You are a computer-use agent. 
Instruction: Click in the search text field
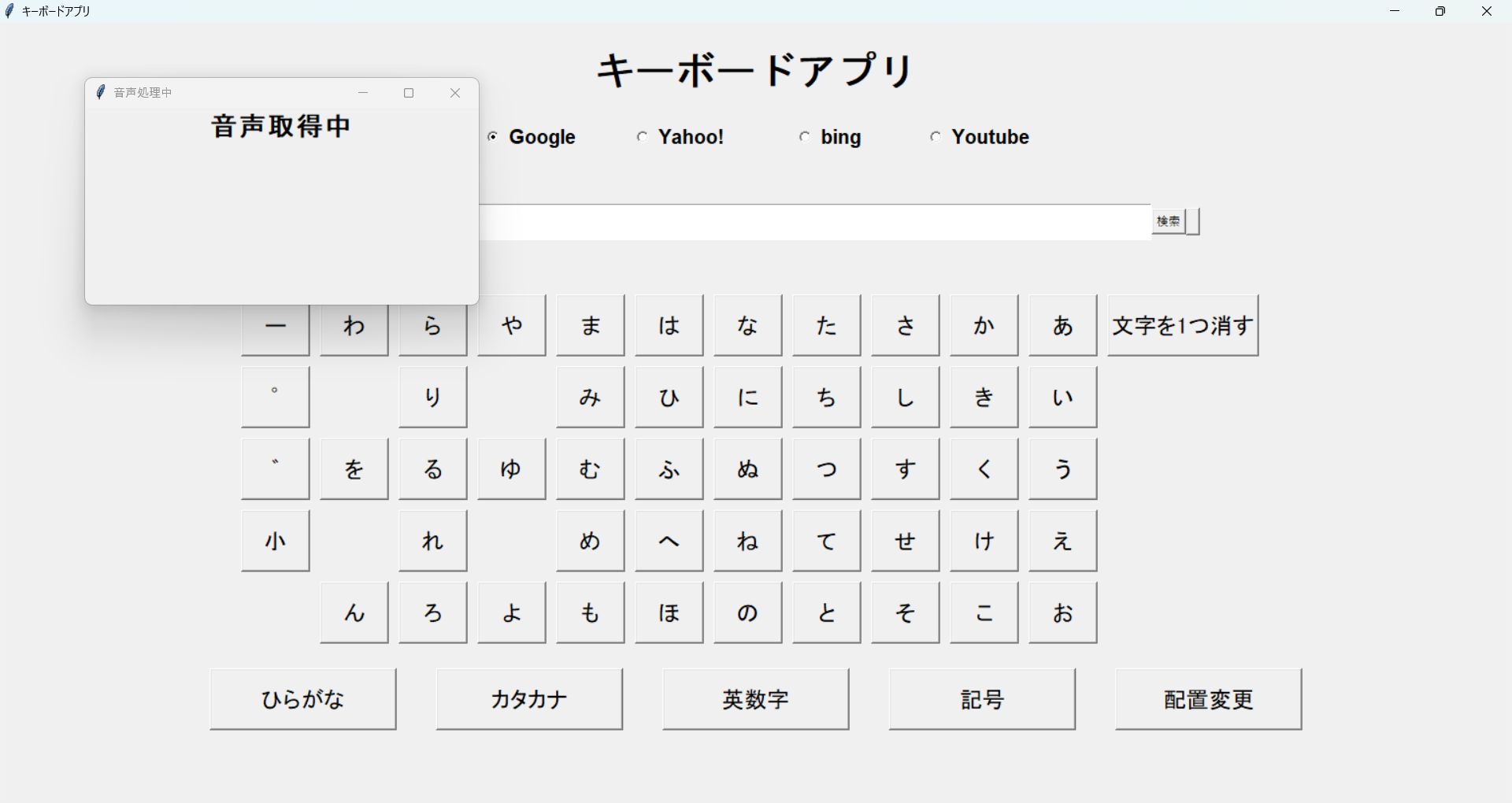pos(815,223)
